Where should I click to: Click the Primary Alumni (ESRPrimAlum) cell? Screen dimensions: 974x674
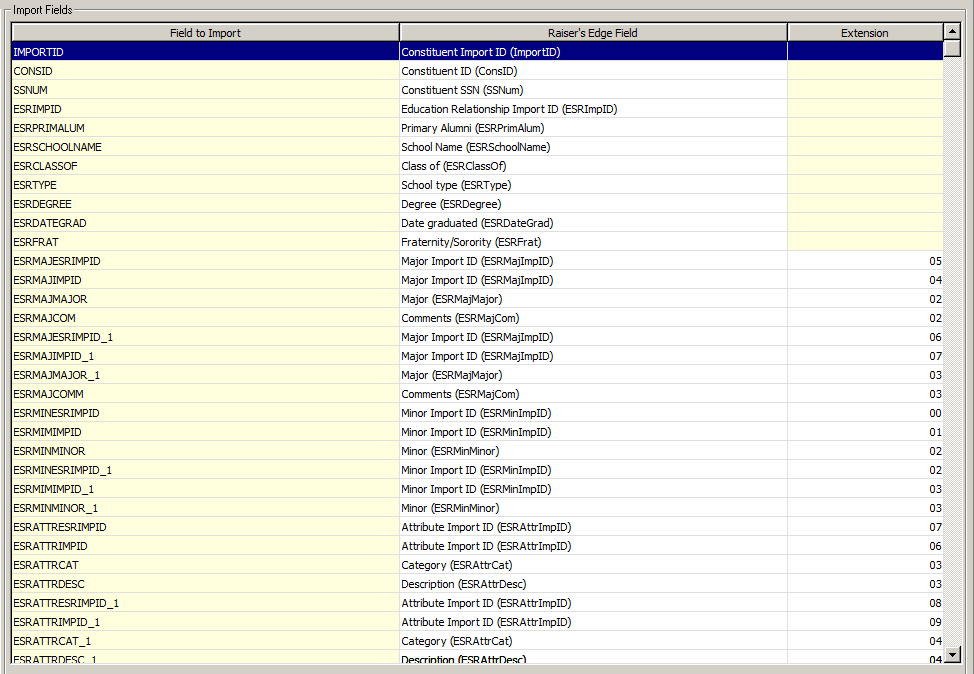pos(593,128)
